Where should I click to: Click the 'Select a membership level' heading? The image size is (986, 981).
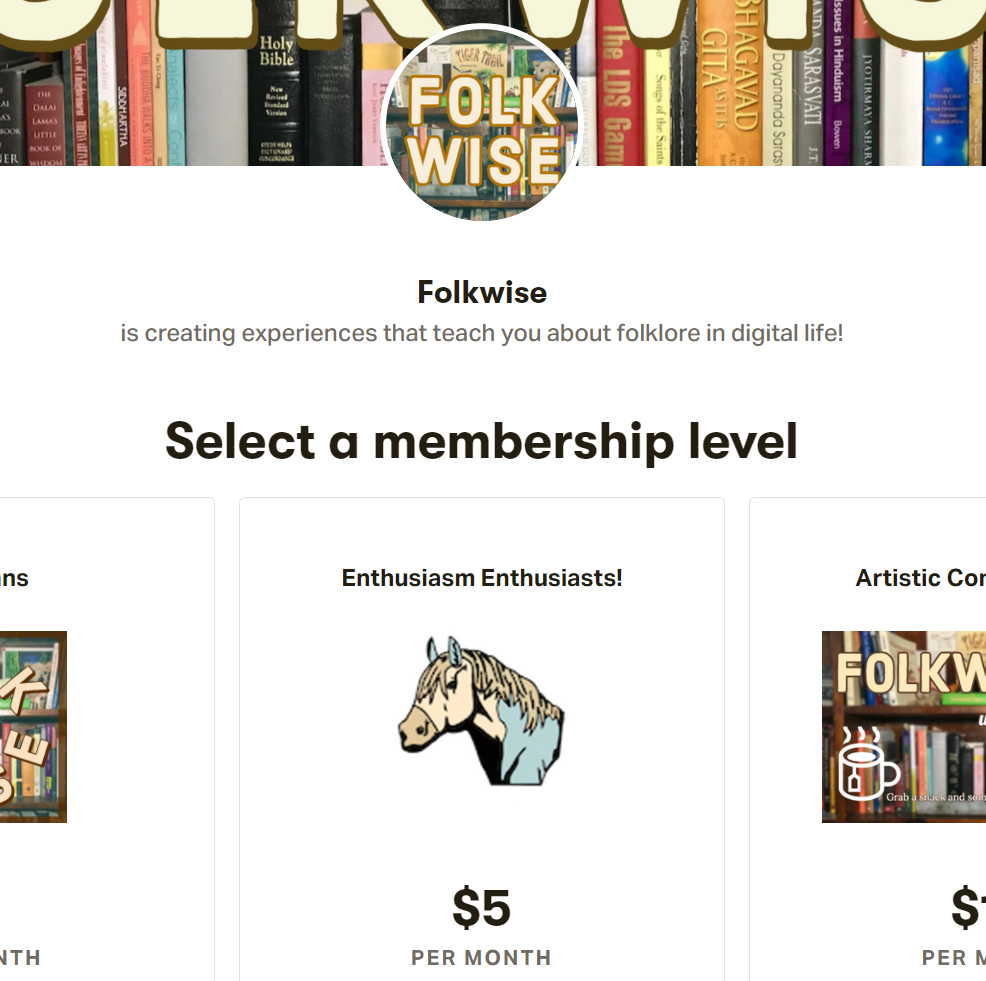[x=482, y=441]
